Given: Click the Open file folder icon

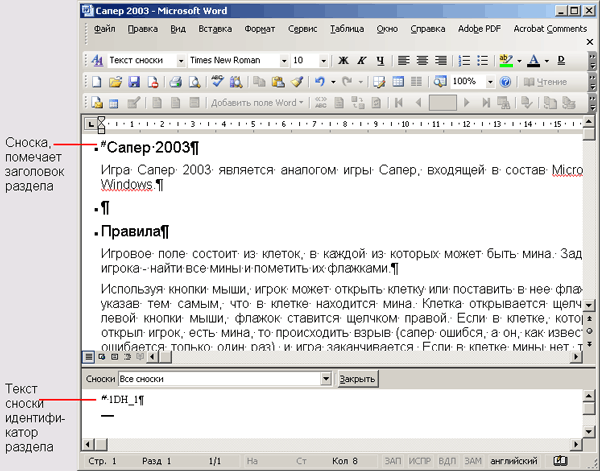Looking at the screenshot, I should point(115,82).
